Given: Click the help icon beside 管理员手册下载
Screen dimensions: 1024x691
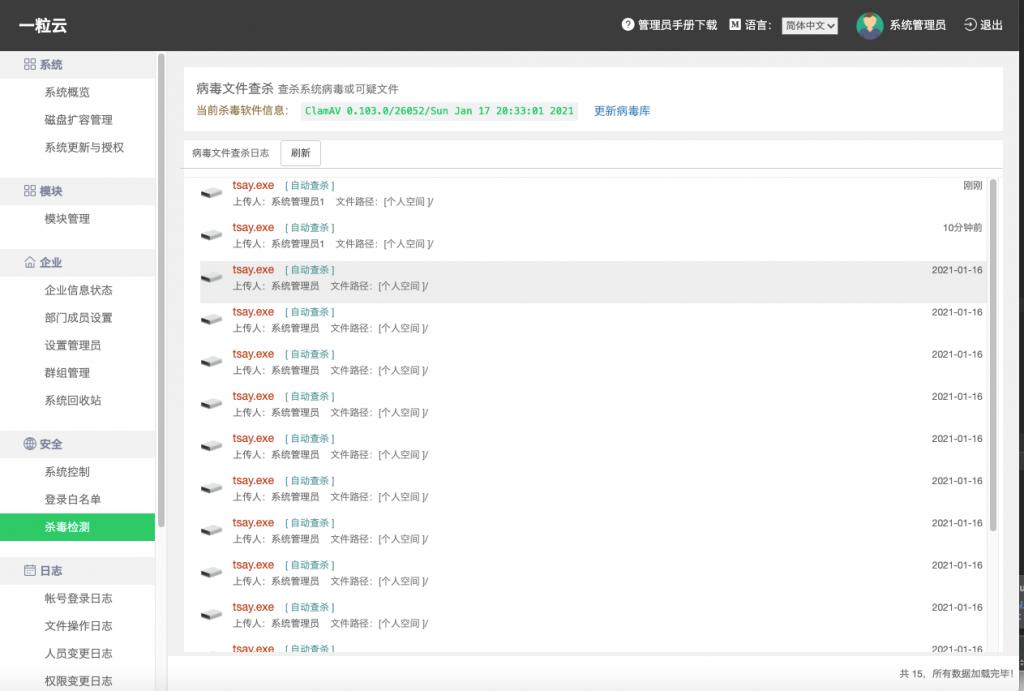Looking at the screenshot, I should point(628,25).
